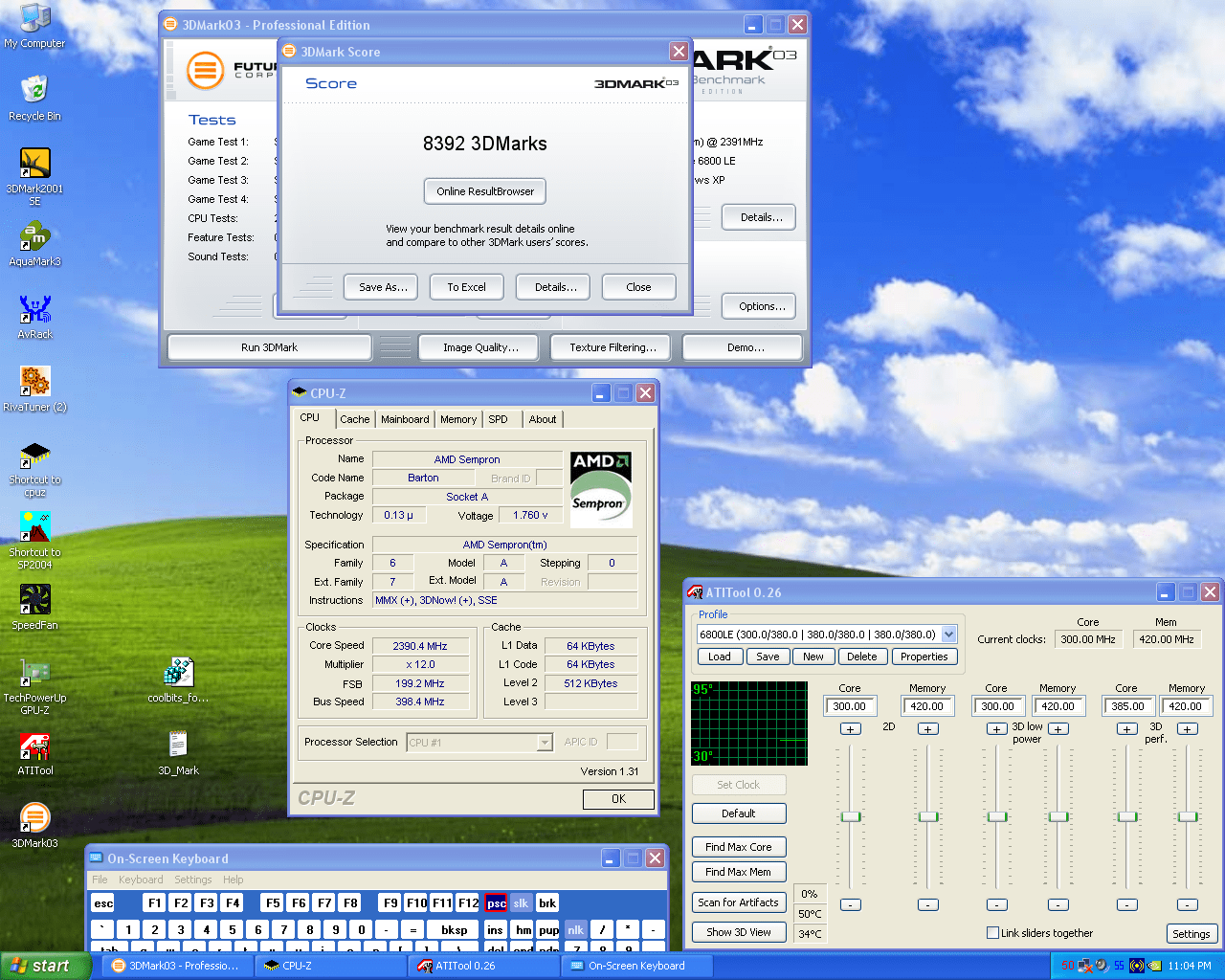Open Settings menu in On-Screen Keyboard
Image resolution: width=1225 pixels, height=980 pixels.
tap(193, 880)
